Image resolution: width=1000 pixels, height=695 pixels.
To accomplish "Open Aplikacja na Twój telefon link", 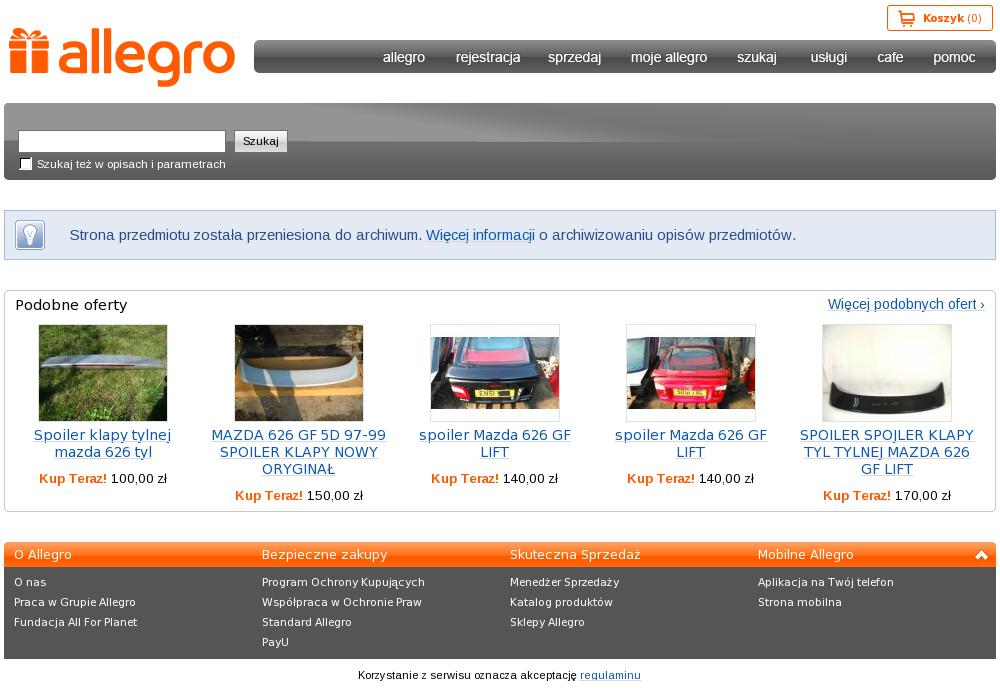I will click(x=826, y=582).
